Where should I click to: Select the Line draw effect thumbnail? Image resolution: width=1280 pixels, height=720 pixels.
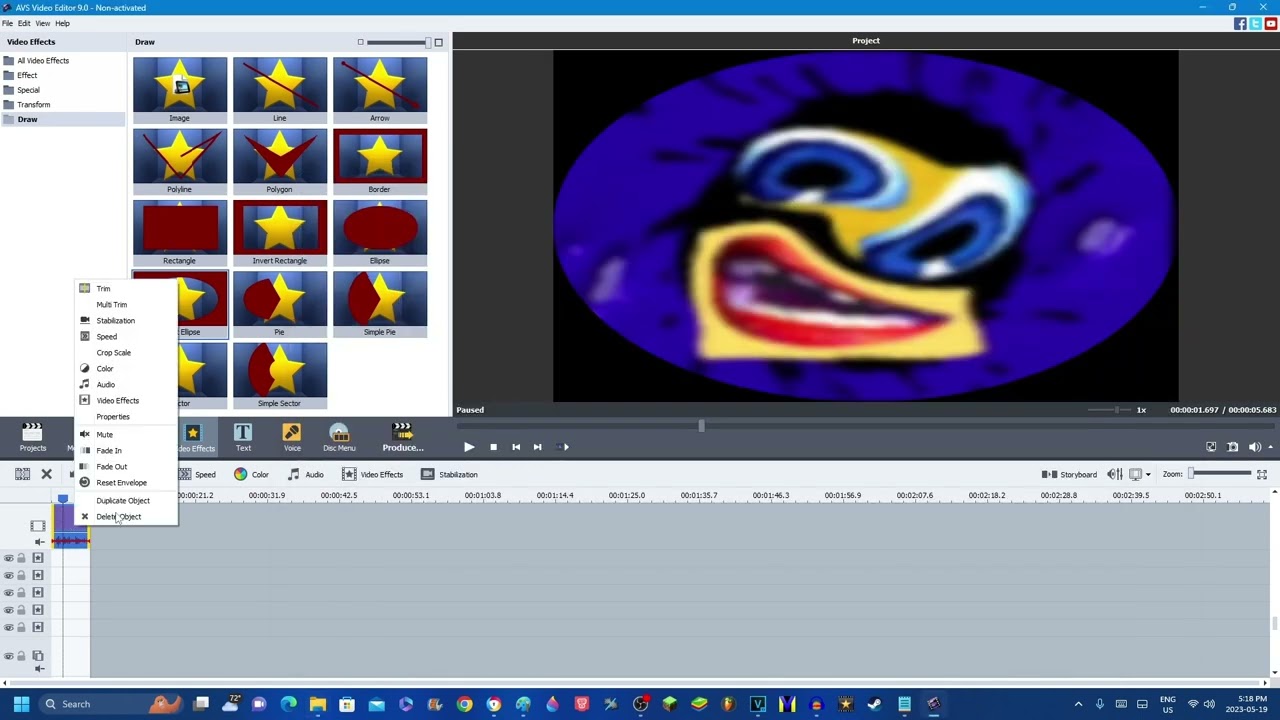tap(280, 90)
